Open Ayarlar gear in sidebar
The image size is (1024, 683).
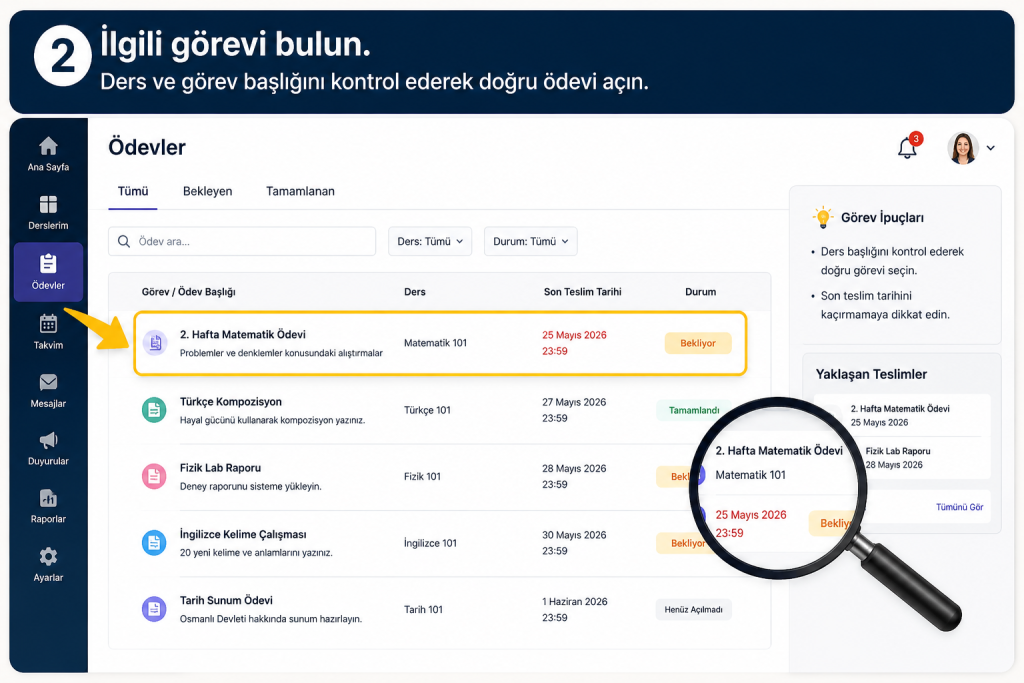[48, 564]
